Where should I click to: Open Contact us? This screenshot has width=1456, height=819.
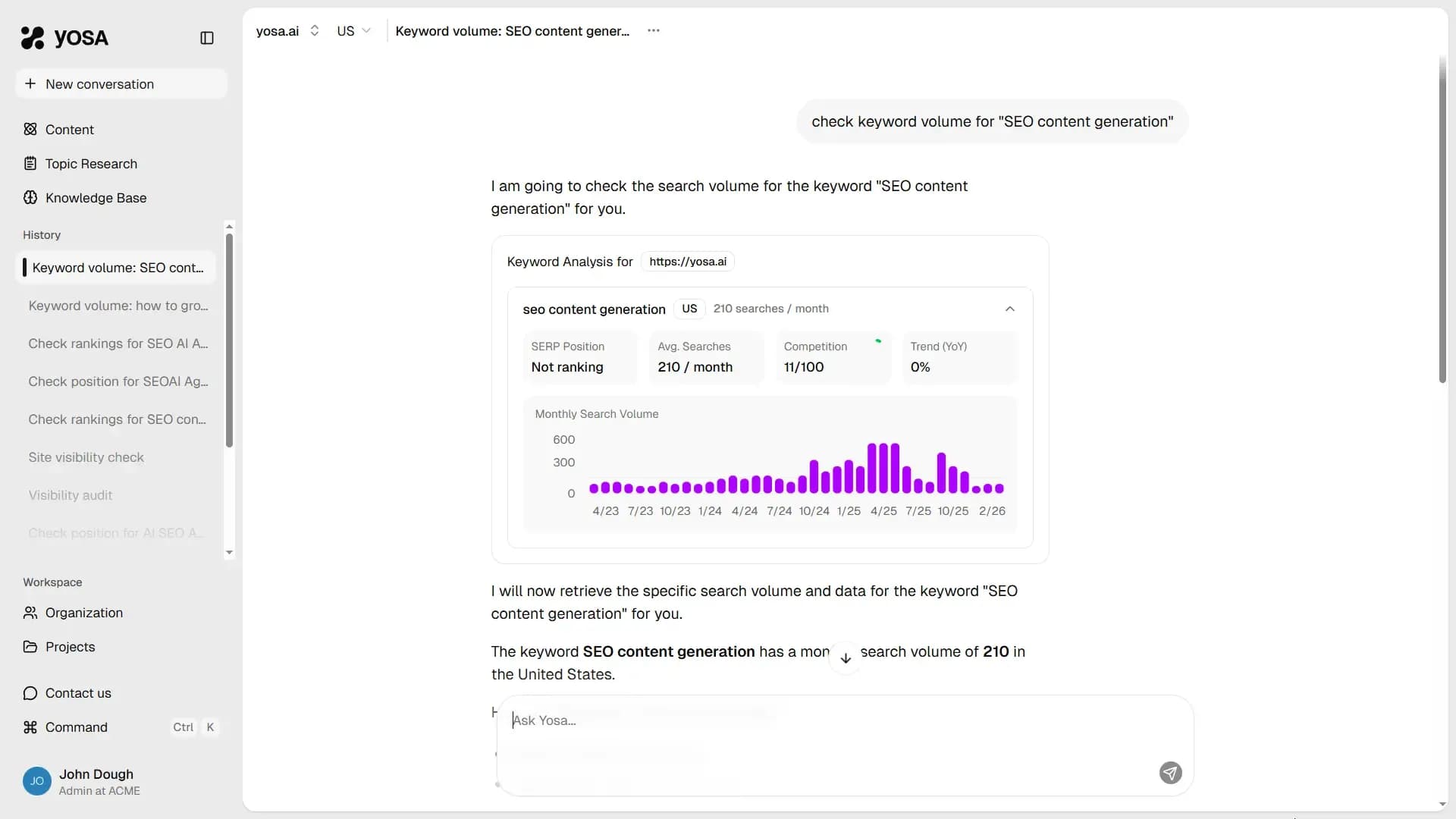click(x=121, y=693)
